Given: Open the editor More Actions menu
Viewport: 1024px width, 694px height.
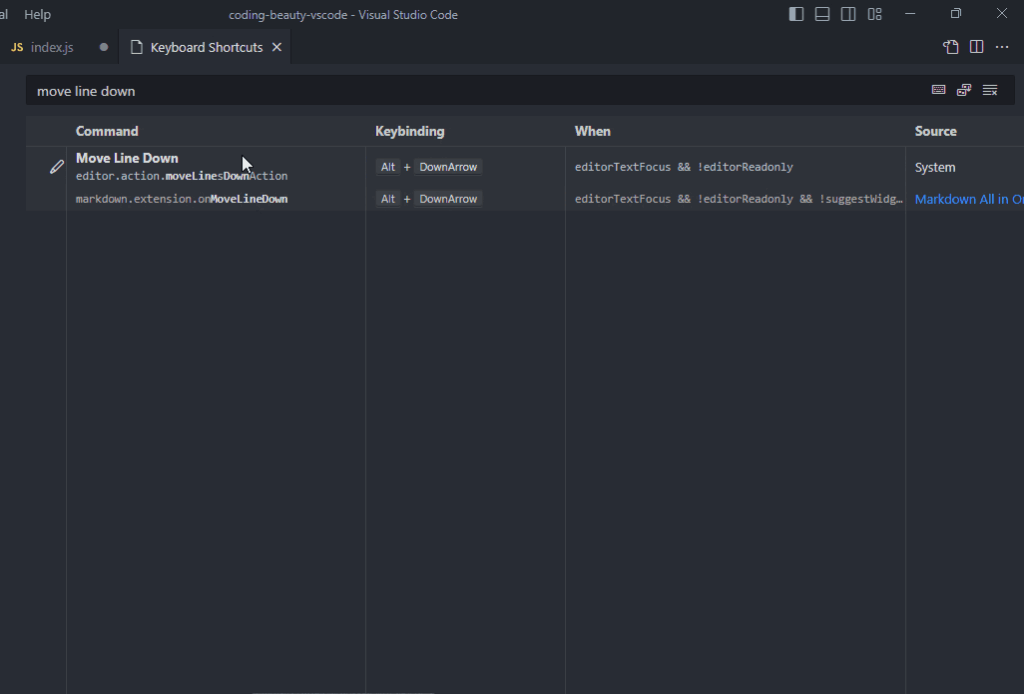Looking at the screenshot, I should coord(1002,47).
